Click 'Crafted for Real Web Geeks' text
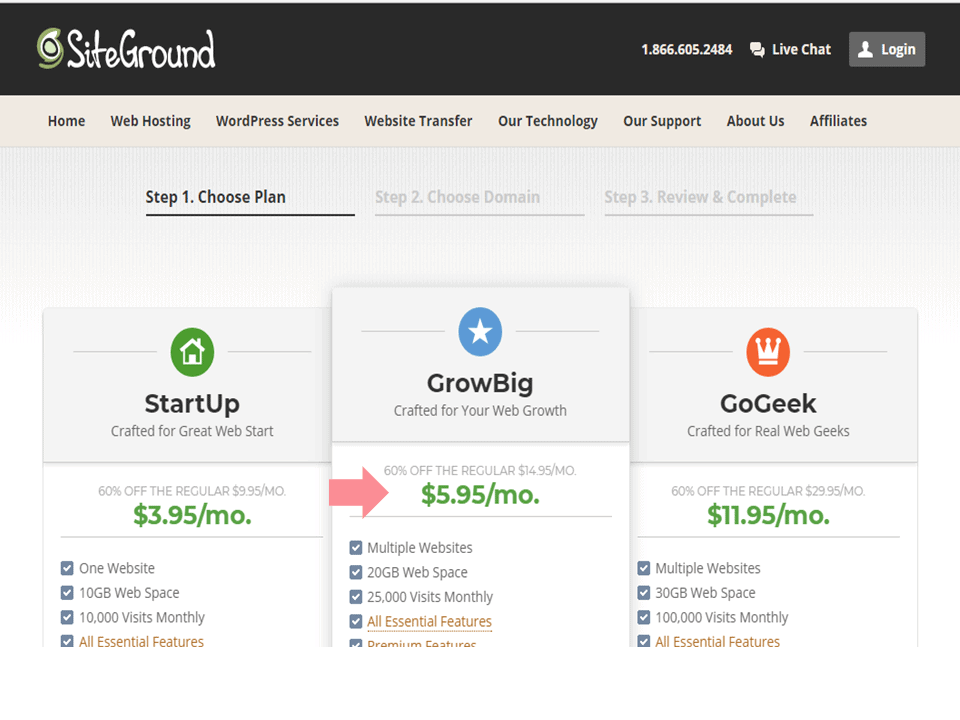The image size is (960, 720). pos(768,431)
